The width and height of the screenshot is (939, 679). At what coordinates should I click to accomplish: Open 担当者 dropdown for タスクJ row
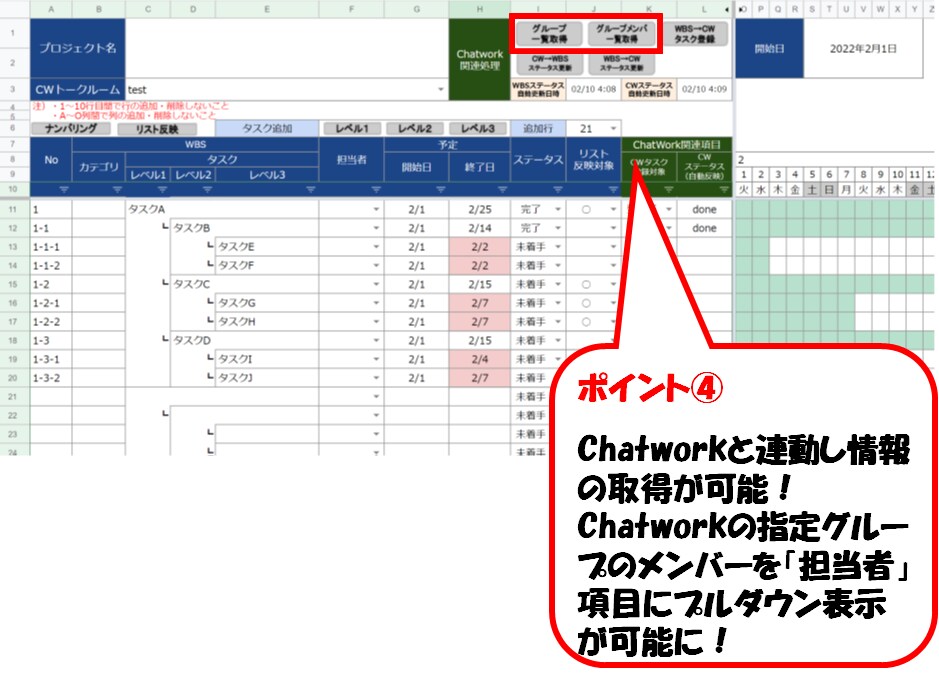point(376,378)
